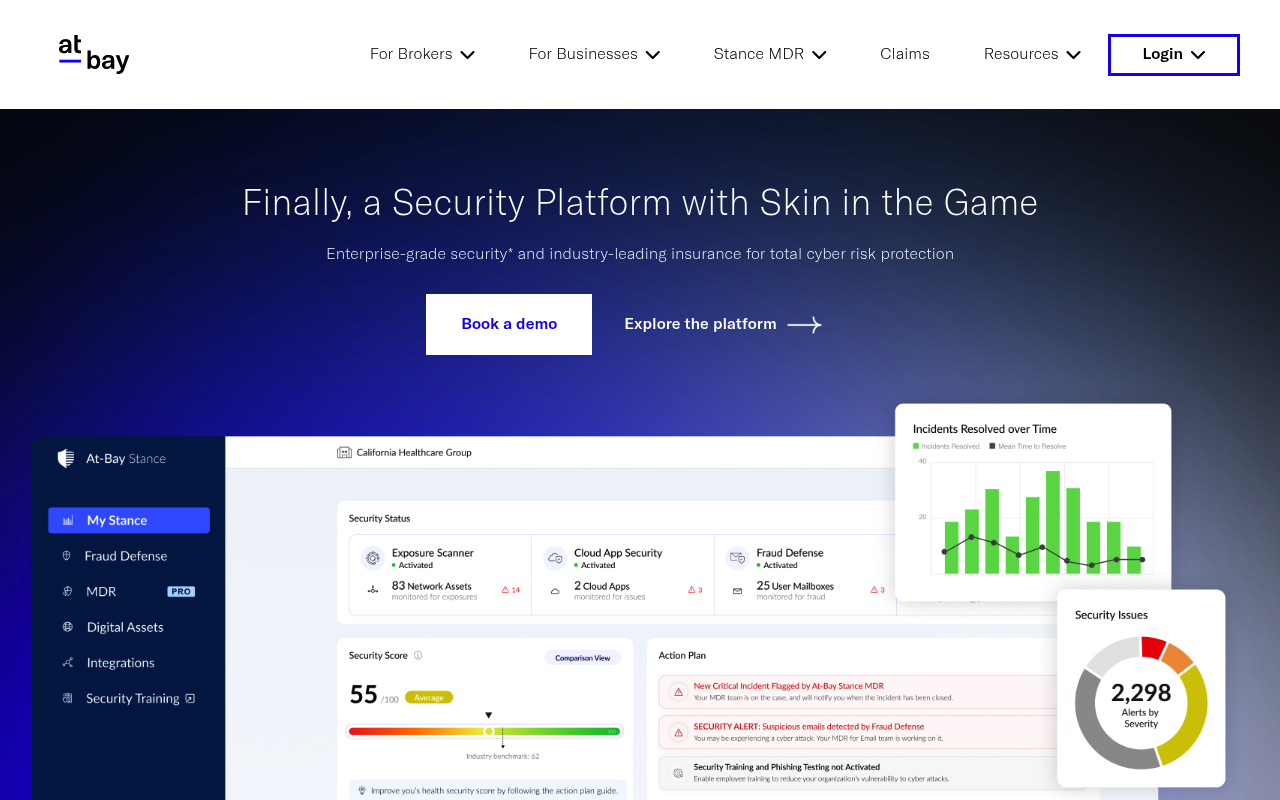This screenshot has width=1280, height=800.
Task: Click the User Mailboxes warning count 3
Action: [x=877, y=590]
